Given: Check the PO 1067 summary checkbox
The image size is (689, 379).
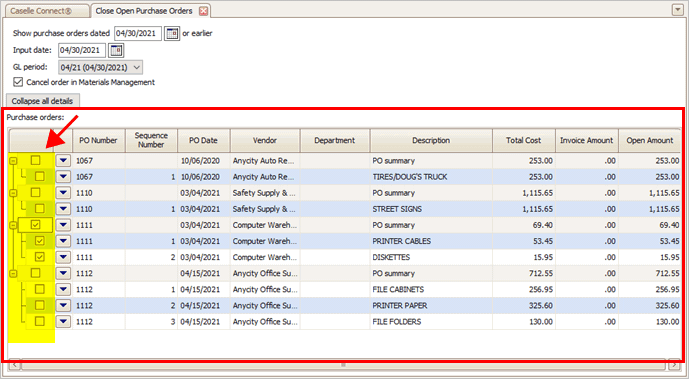Looking at the screenshot, I should click(36, 161).
